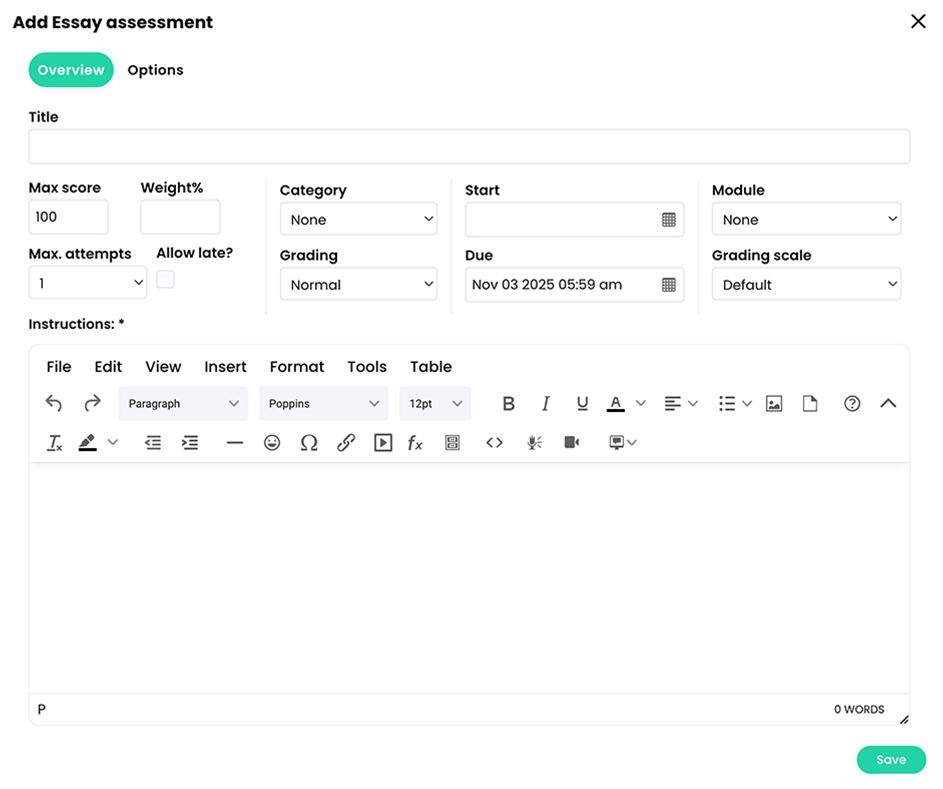Open the equation (fx) tool

click(415, 442)
